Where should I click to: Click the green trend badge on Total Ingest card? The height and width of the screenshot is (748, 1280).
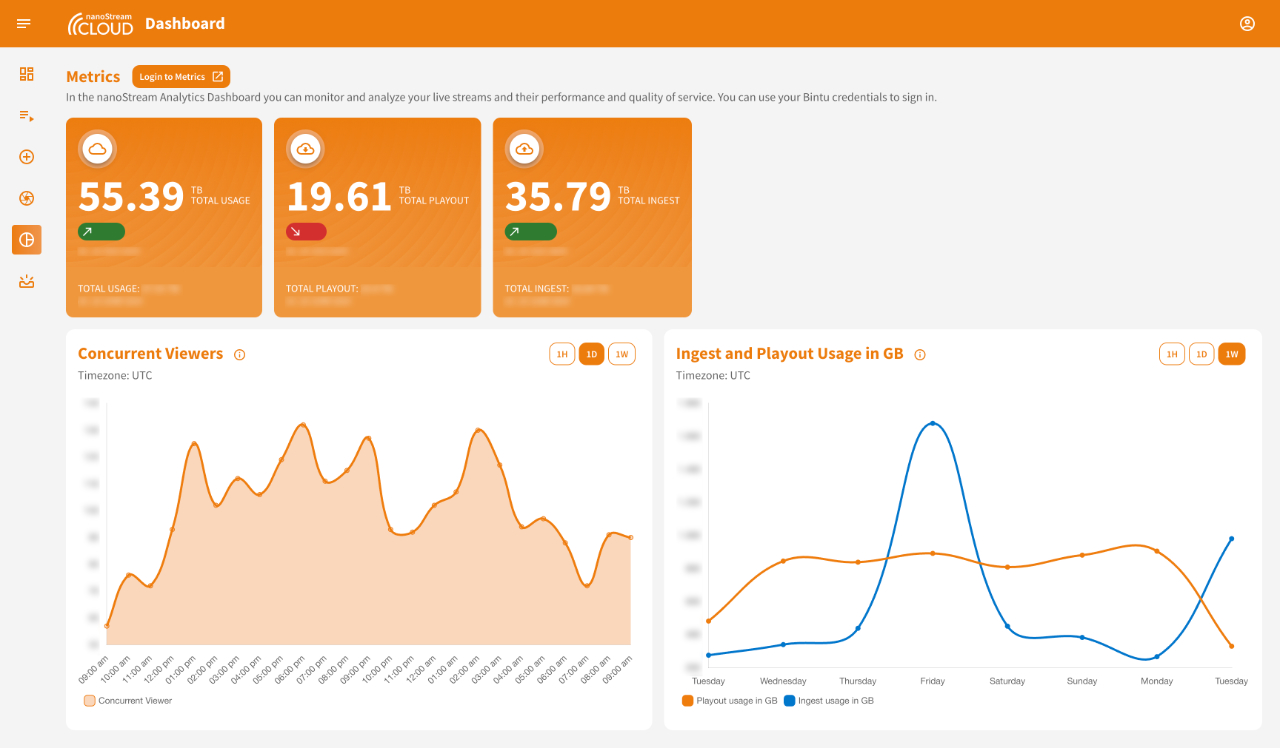pos(531,232)
